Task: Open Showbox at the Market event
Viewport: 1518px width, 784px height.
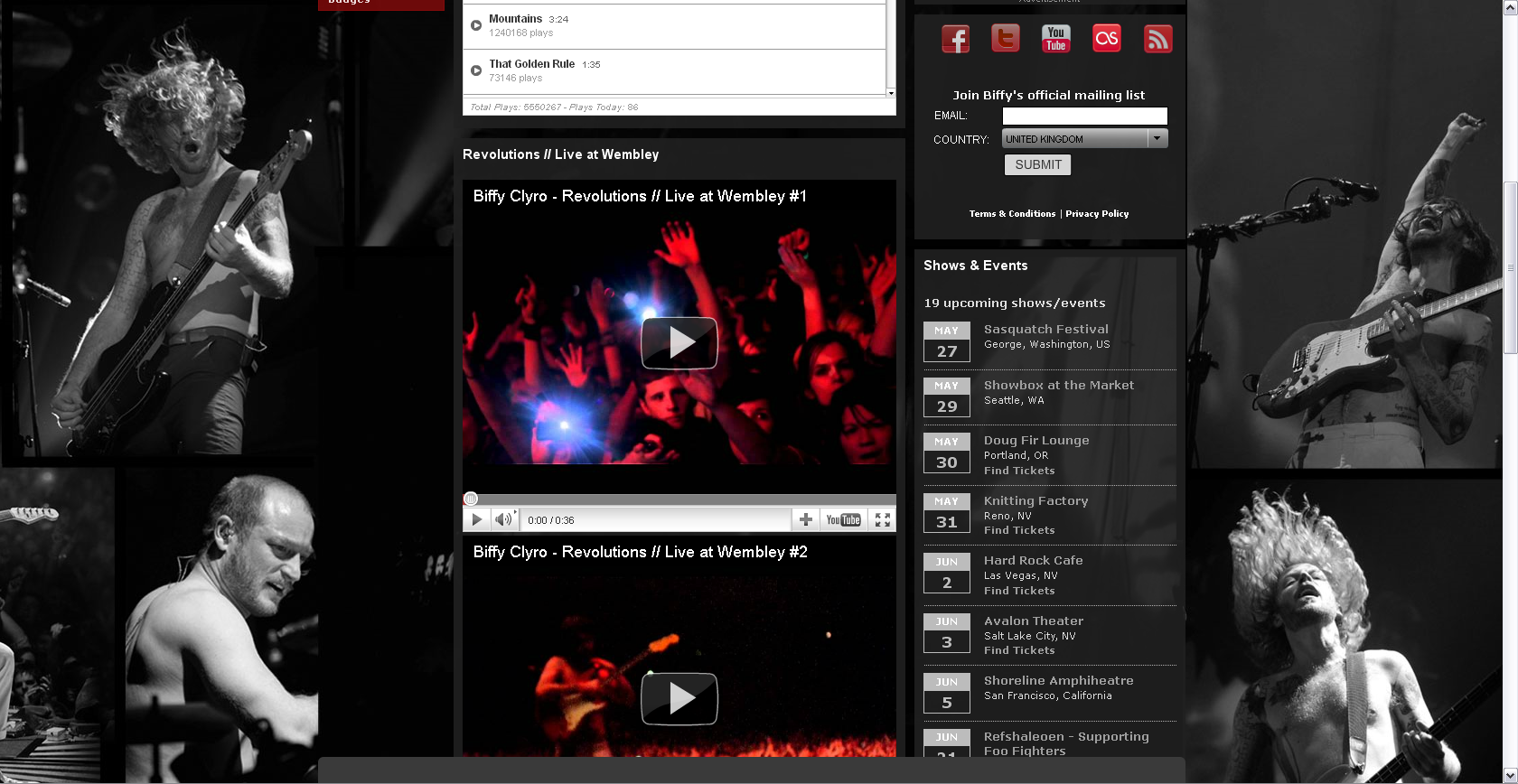Action: 1059,385
